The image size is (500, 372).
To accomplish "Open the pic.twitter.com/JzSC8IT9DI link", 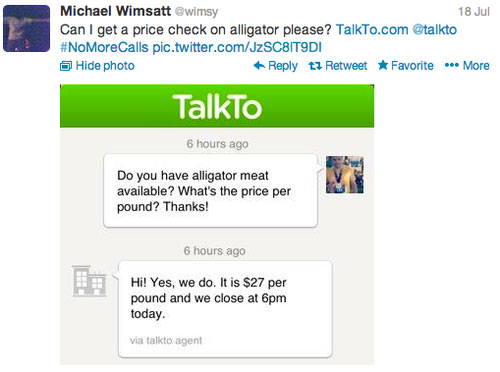I will [237, 47].
